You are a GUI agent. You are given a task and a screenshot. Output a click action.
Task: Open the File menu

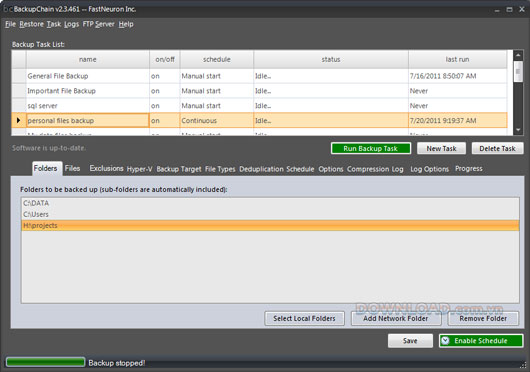(x=10, y=24)
